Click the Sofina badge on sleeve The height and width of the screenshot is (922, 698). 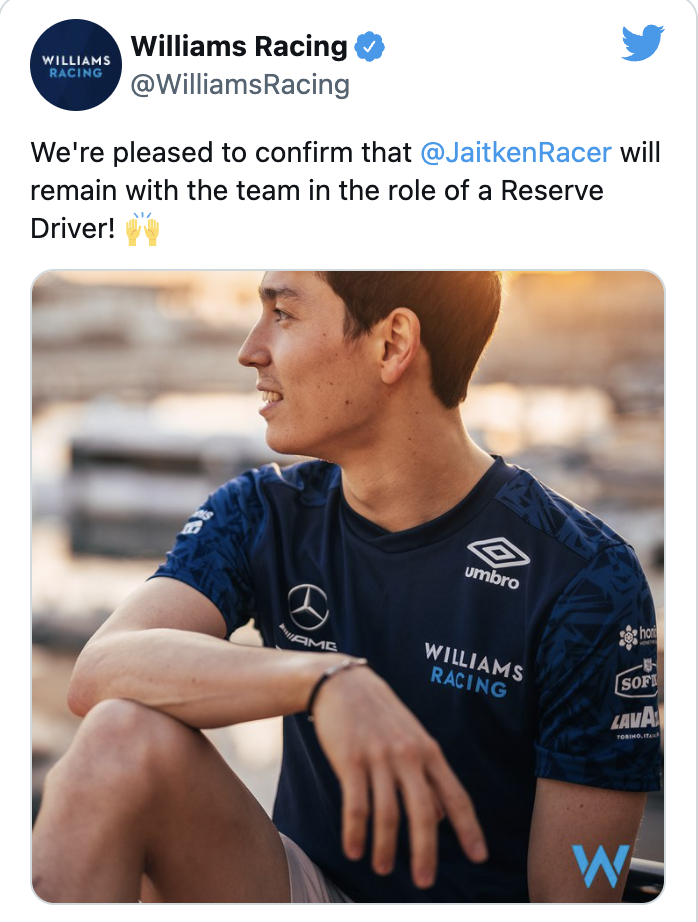click(x=636, y=680)
